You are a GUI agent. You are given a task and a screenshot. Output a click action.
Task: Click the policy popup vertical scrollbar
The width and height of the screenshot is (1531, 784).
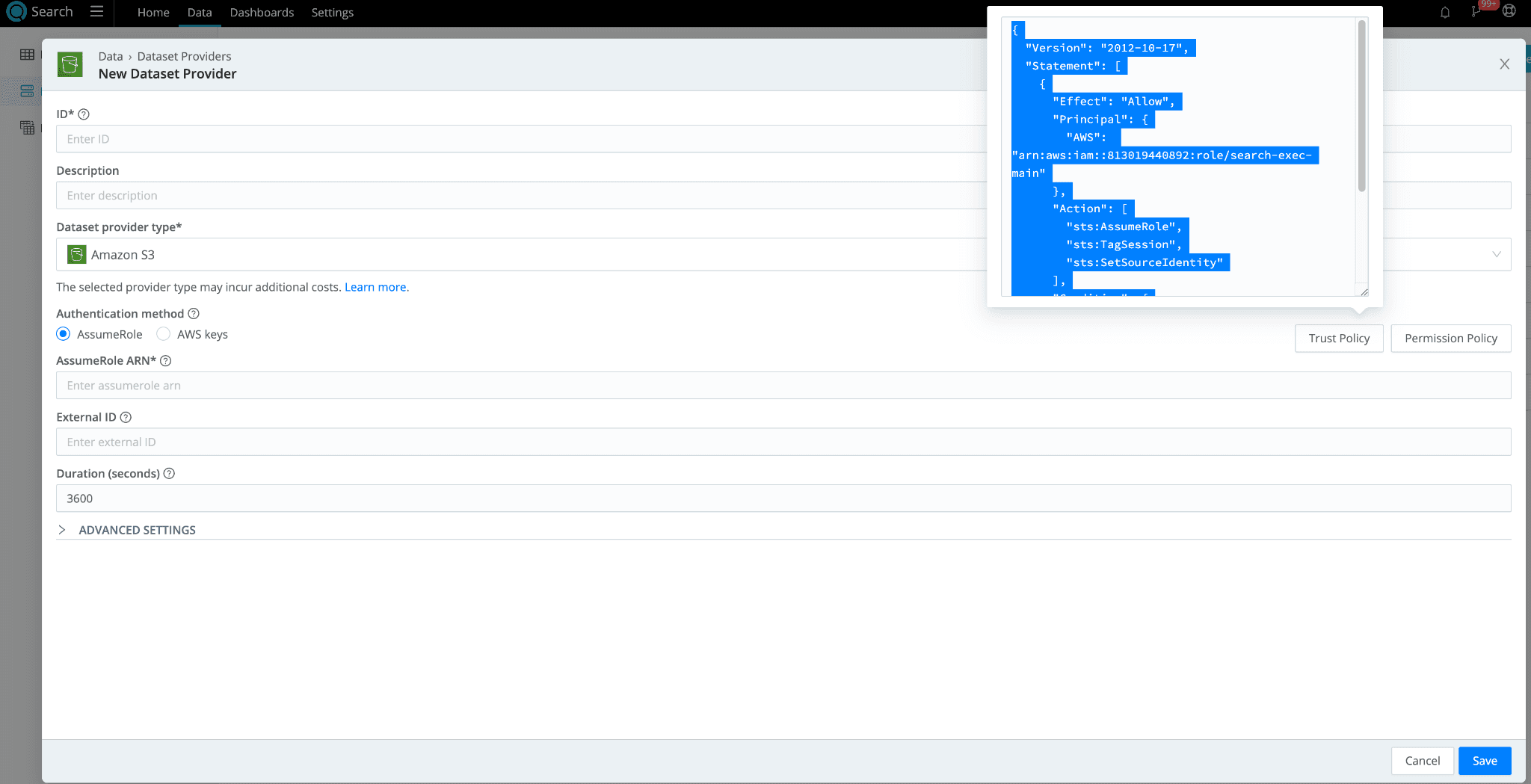tap(1361, 105)
